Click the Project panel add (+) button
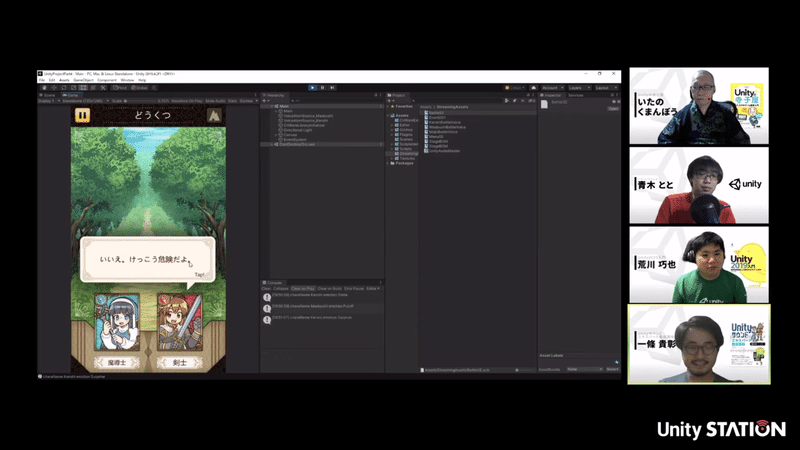 pos(391,101)
